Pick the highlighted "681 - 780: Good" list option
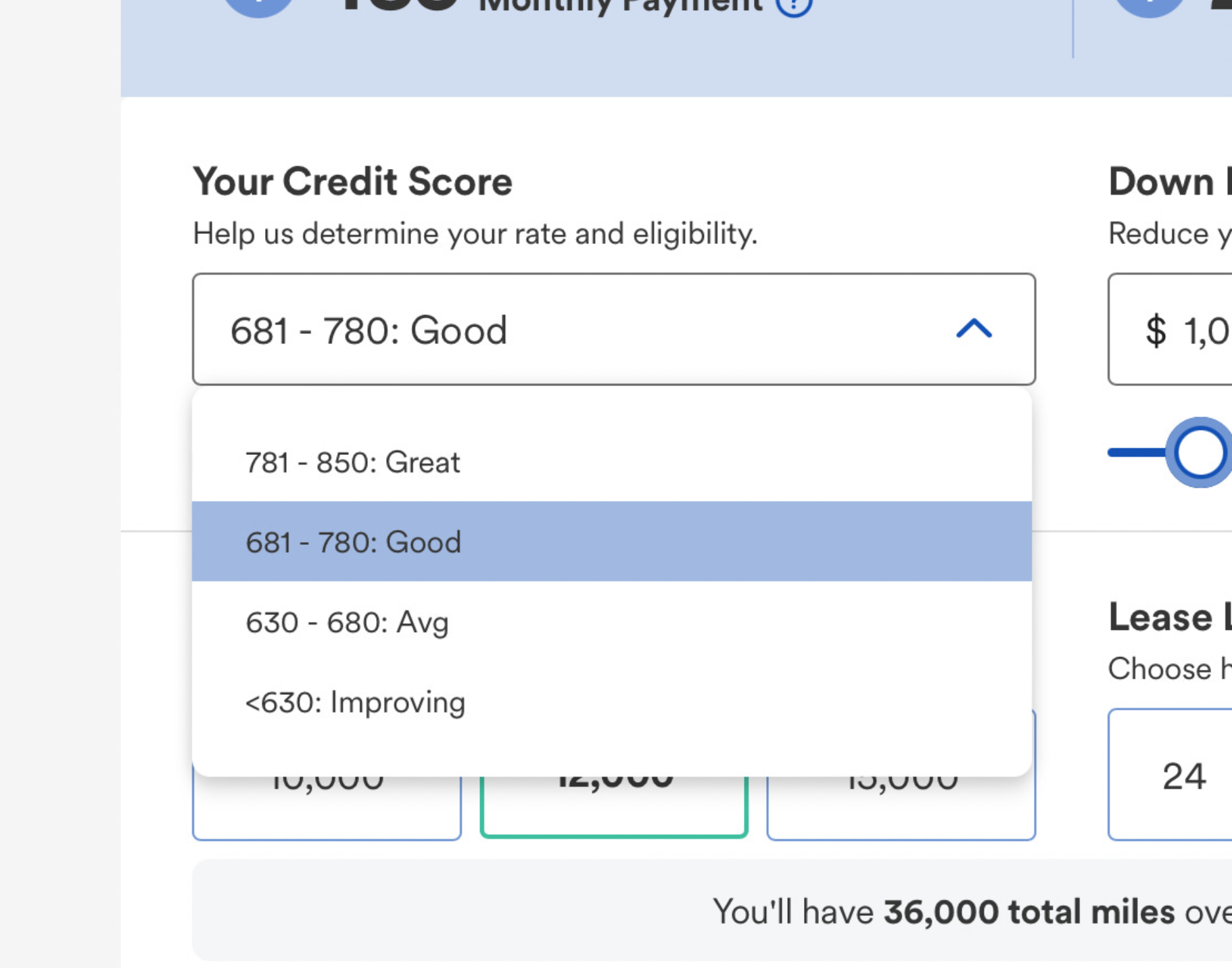Viewport: 1232px width, 968px height. point(353,542)
